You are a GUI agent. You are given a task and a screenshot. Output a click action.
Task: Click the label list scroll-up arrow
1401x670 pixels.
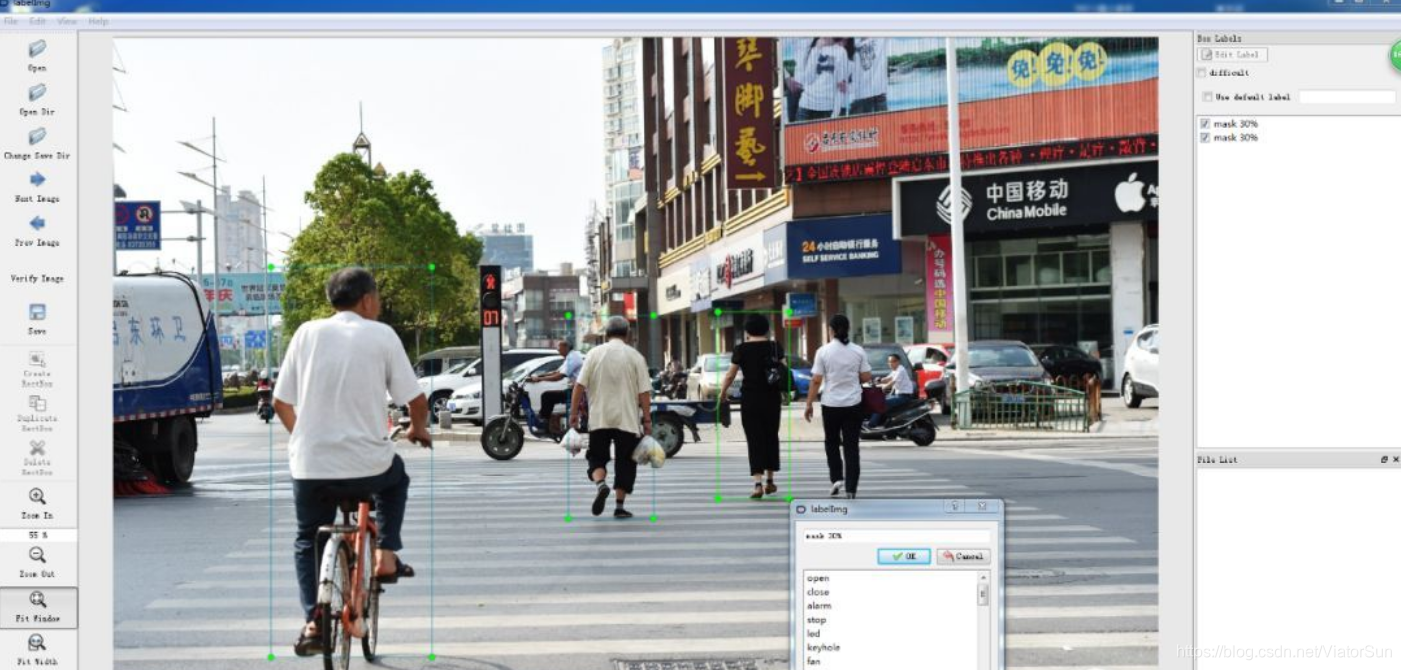(983, 578)
